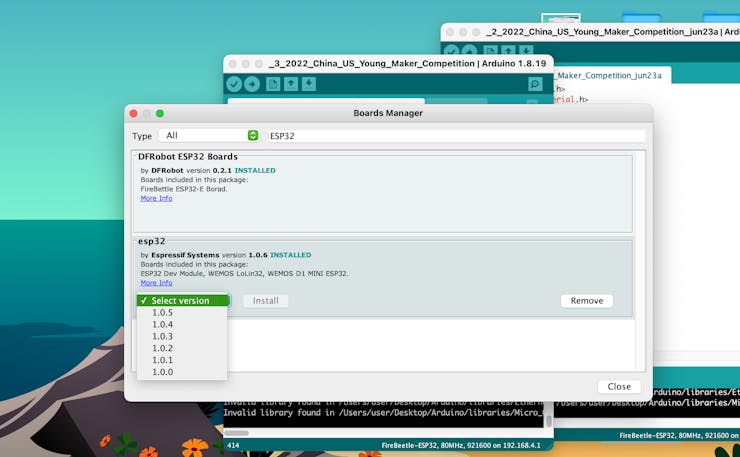Click FireBeetle ESP32-E board text
Viewport: 740px width, 457px height.
pyautogui.click(x=184, y=189)
